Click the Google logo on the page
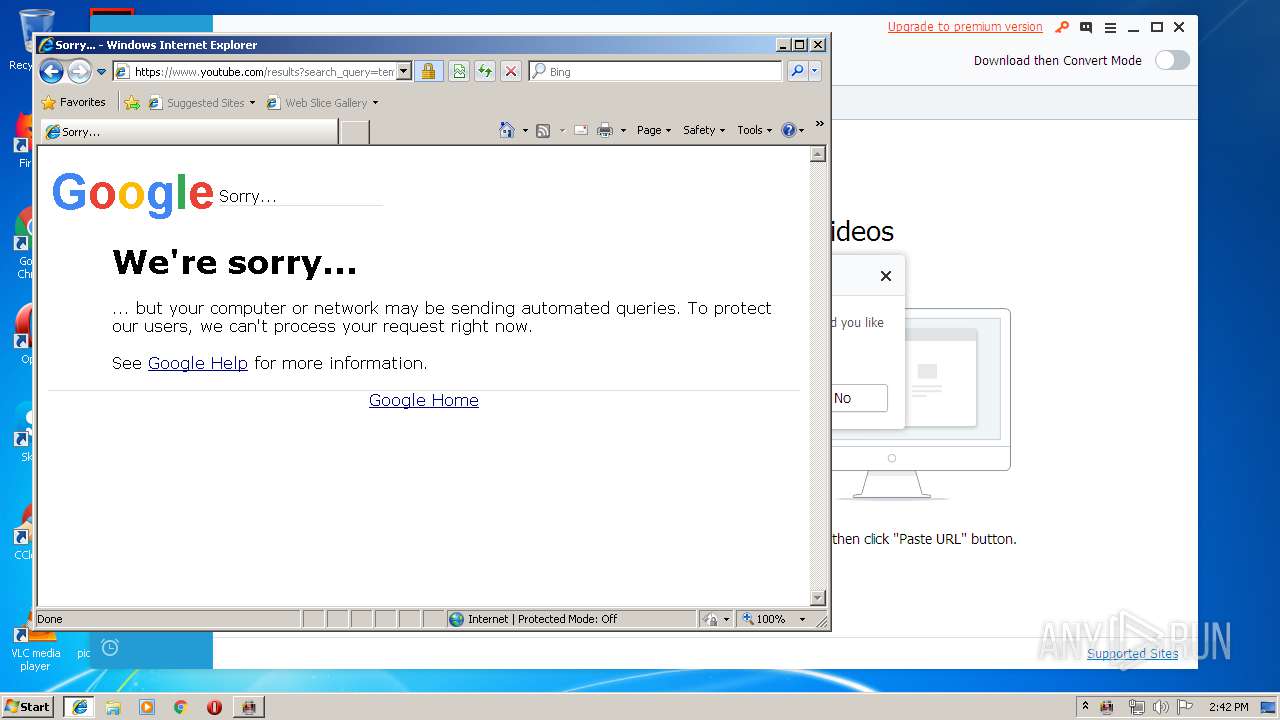Screen dimensions: 1280x720 tap(133, 193)
